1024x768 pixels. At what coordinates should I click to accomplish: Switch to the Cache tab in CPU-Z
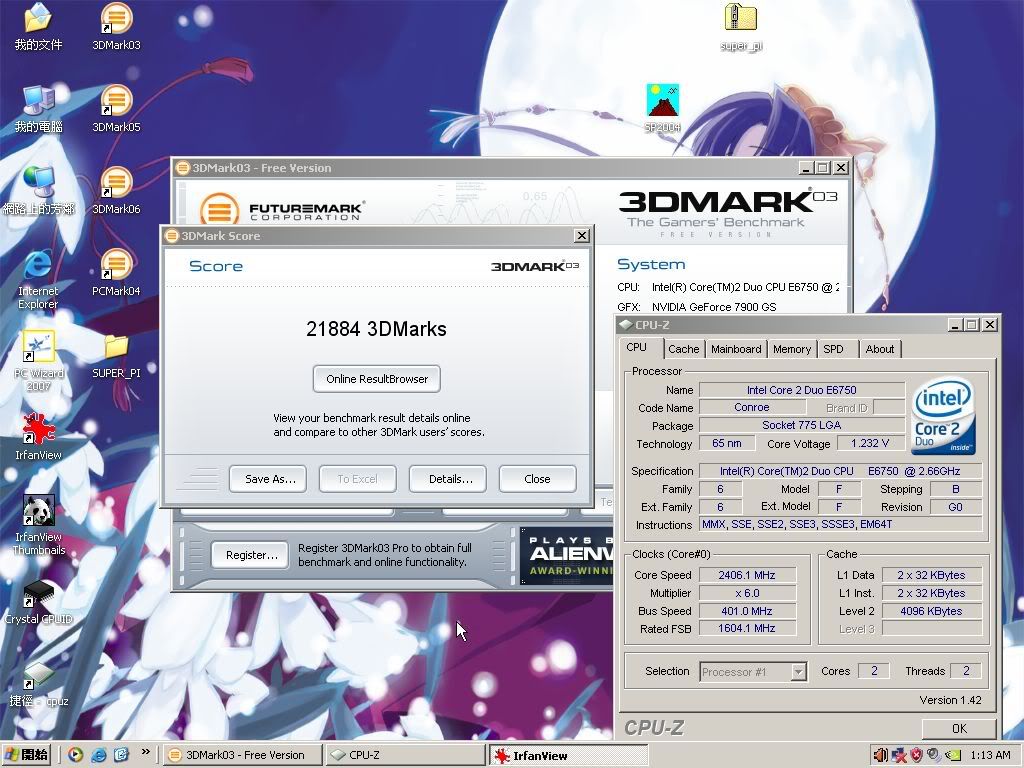click(683, 349)
